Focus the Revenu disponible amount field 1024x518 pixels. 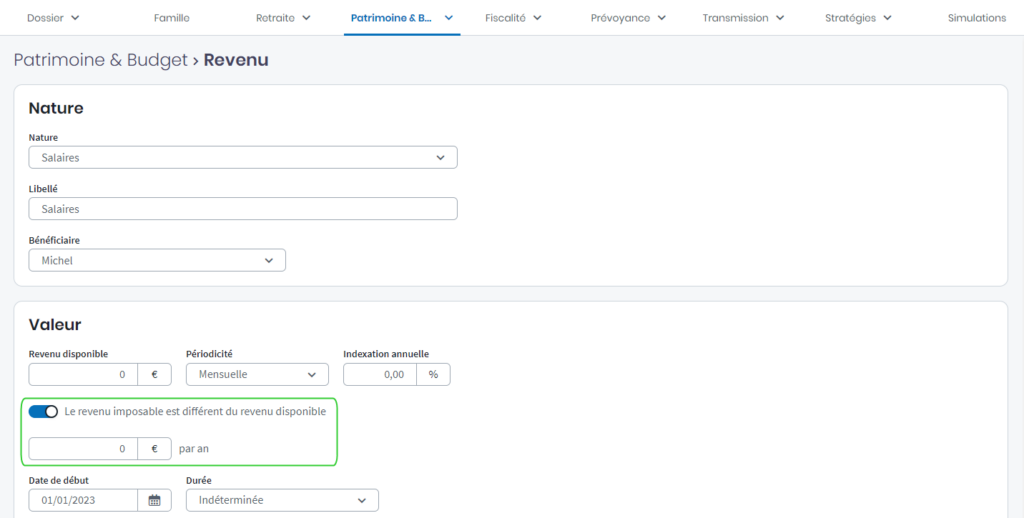click(x=83, y=374)
